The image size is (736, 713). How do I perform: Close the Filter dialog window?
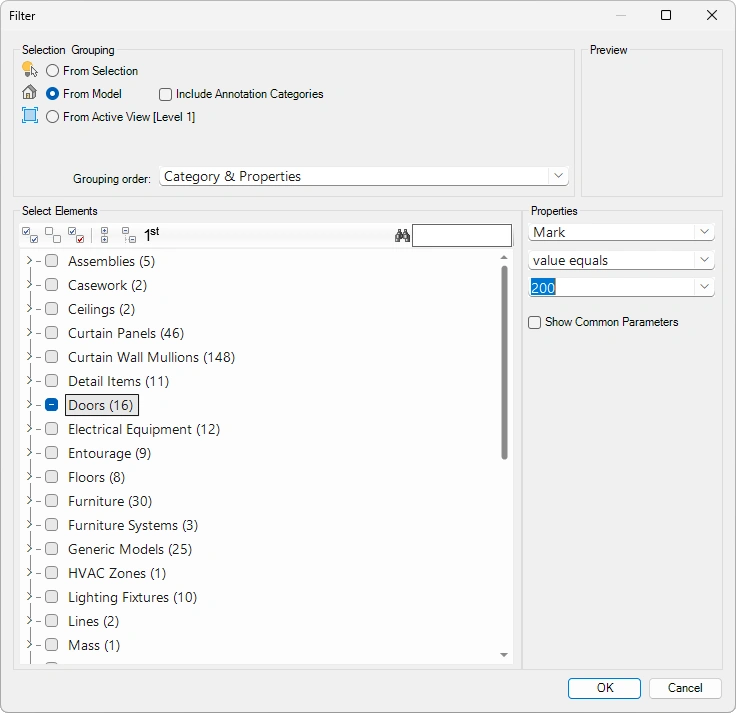click(712, 15)
